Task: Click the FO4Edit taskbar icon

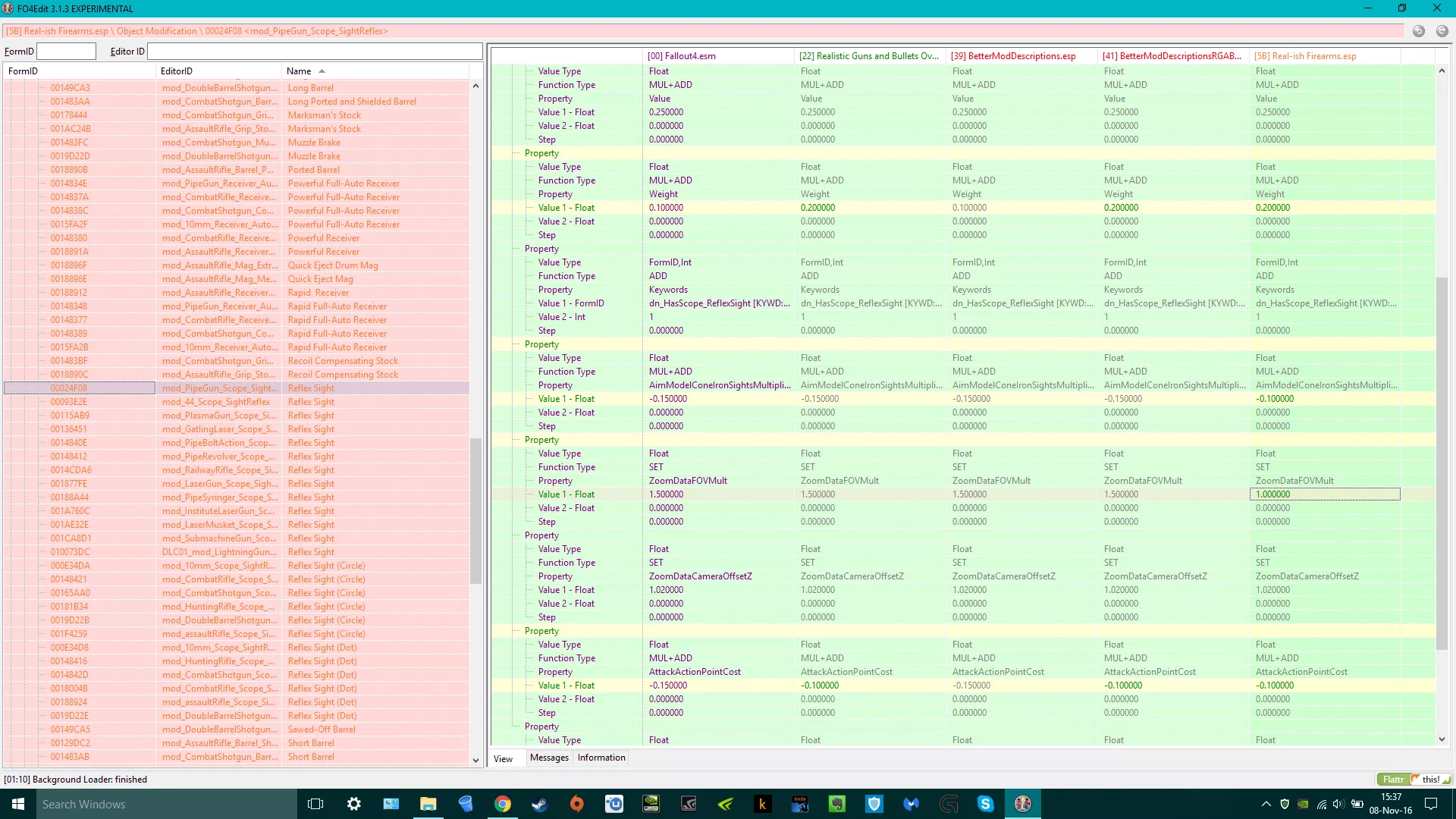Action: (x=1023, y=804)
